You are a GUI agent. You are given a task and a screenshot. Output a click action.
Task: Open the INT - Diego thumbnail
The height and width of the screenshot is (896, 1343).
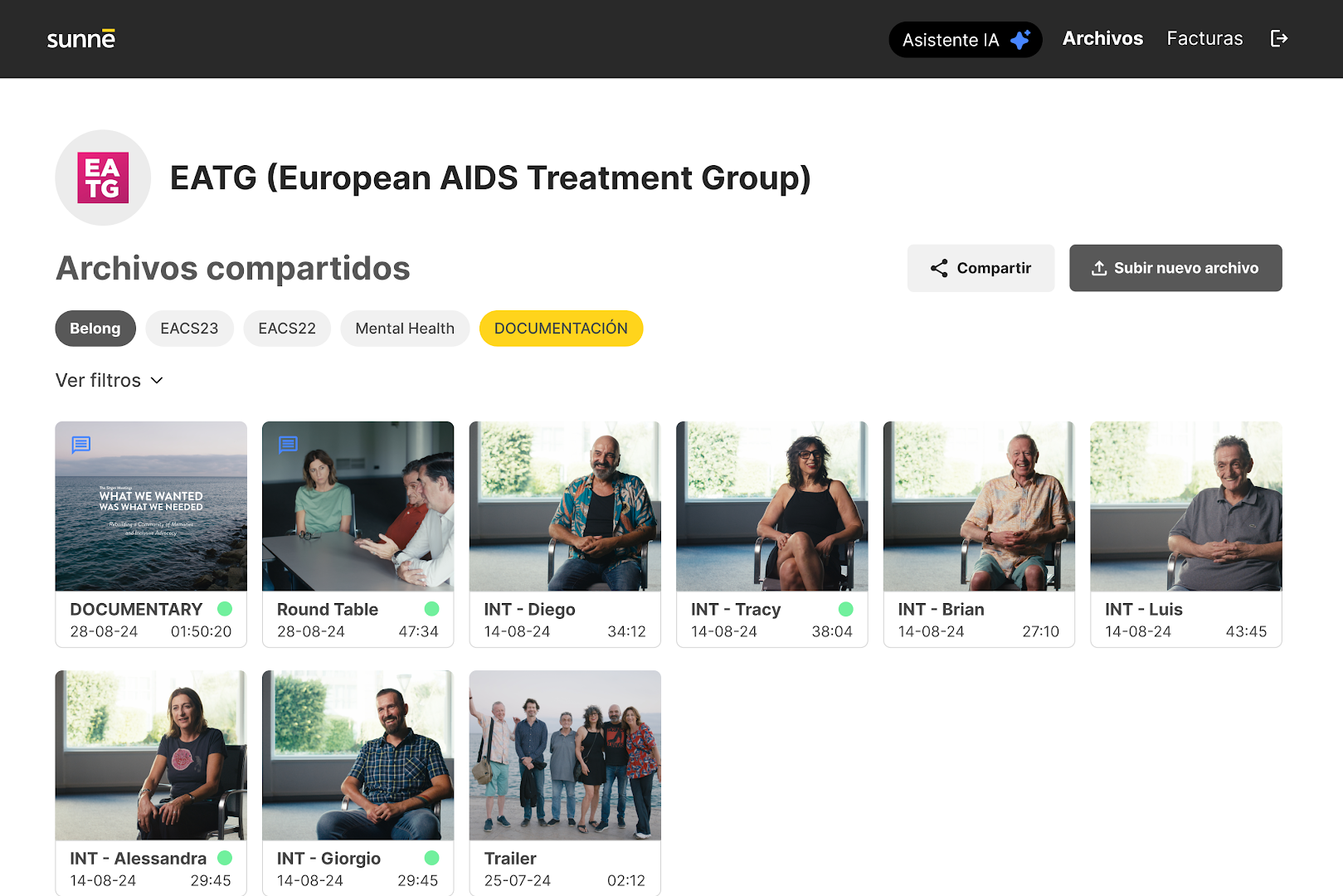tap(565, 506)
